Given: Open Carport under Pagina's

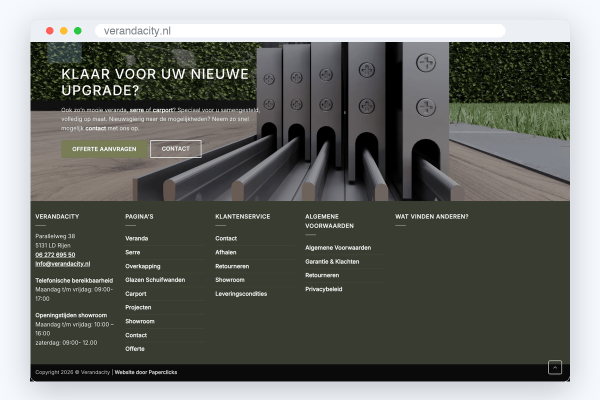Looking at the screenshot, I should pos(136,294).
